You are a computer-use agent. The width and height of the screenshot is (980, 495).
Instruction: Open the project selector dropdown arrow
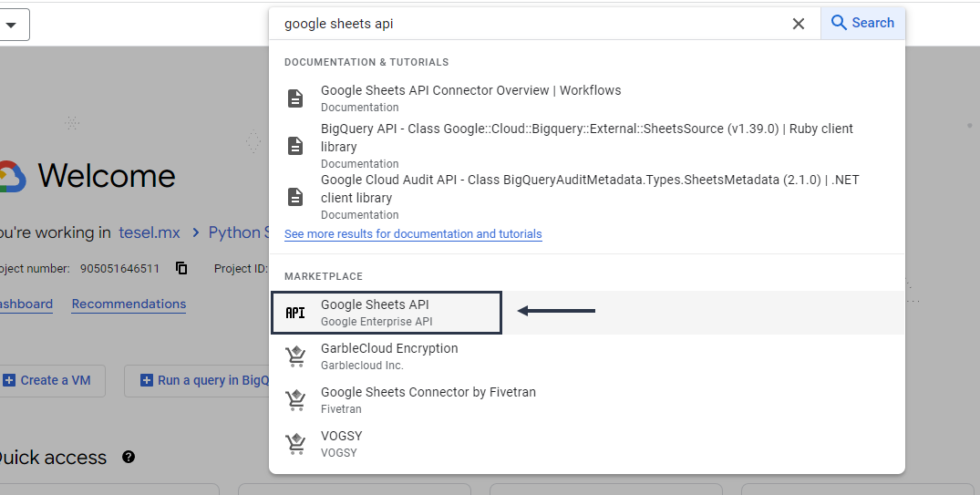coord(11,25)
